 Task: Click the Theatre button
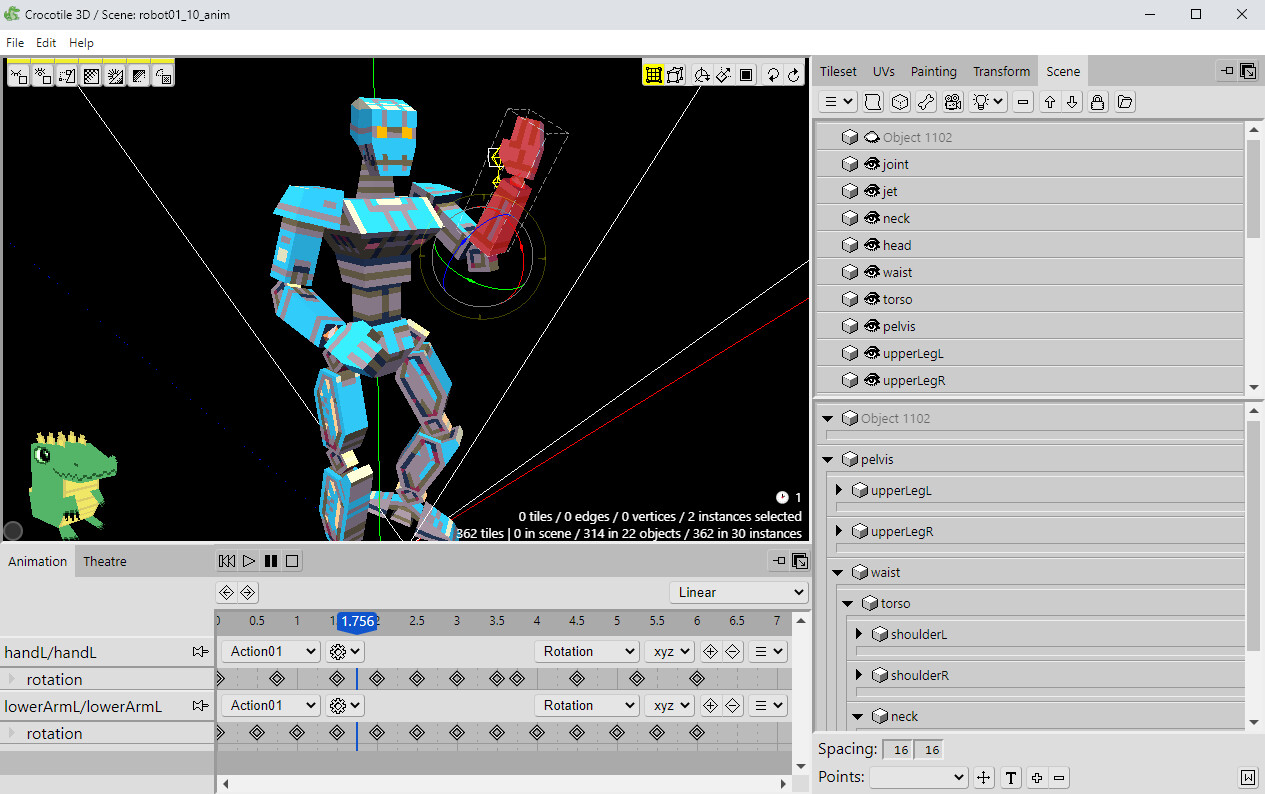pos(104,561)
